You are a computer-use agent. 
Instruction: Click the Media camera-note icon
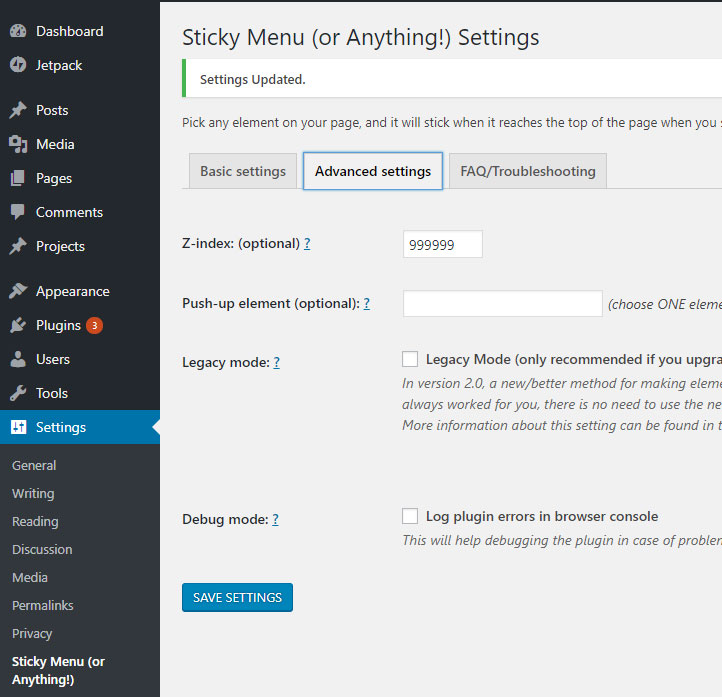click(x=18, y=144)
